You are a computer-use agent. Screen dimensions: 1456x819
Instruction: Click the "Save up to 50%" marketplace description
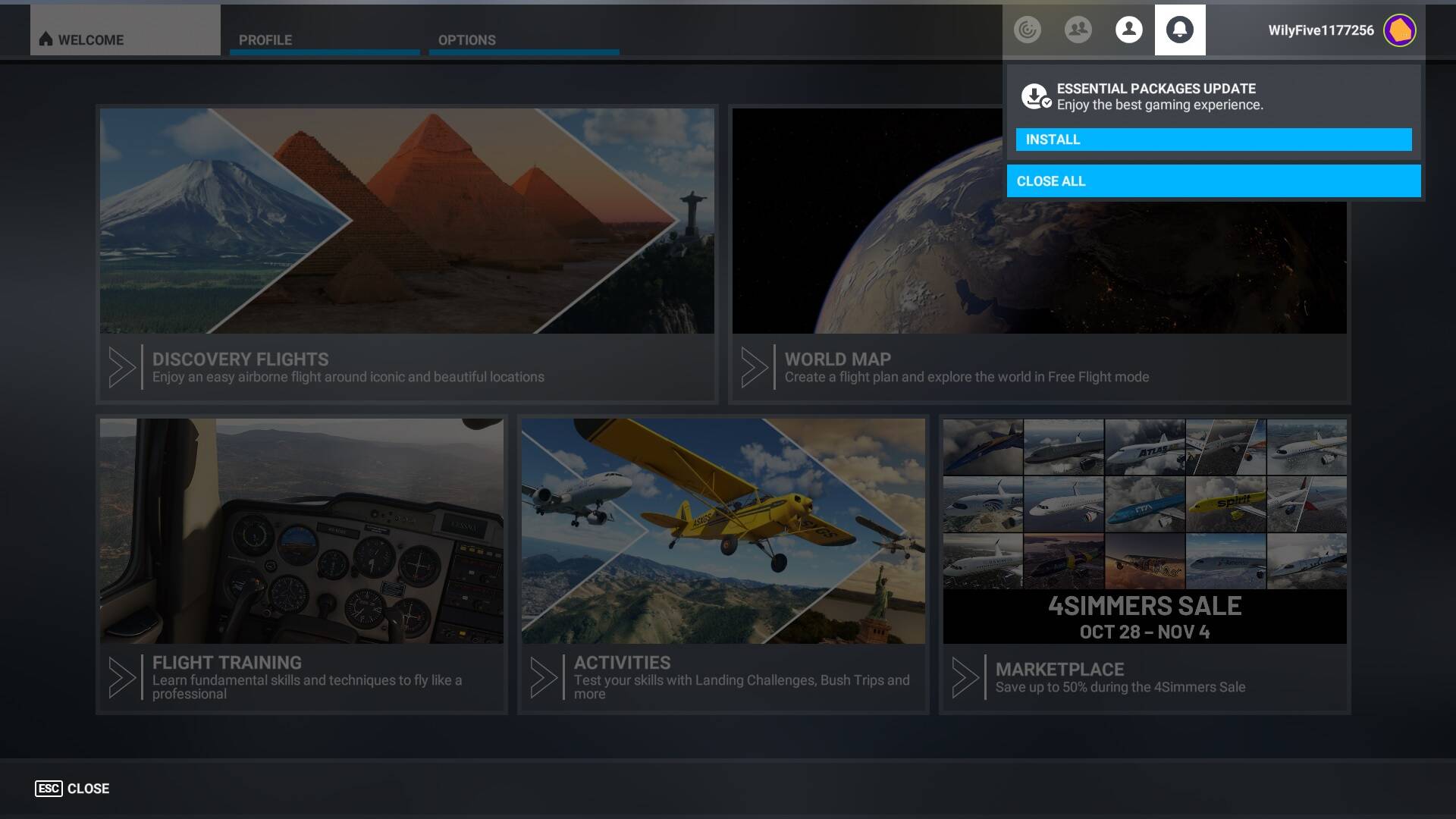(x=1120, y=687)
